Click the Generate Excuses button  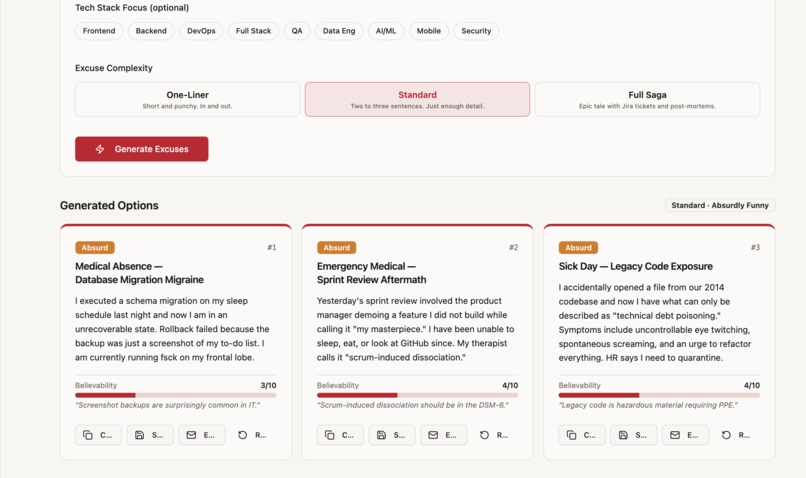click(142, 149)
